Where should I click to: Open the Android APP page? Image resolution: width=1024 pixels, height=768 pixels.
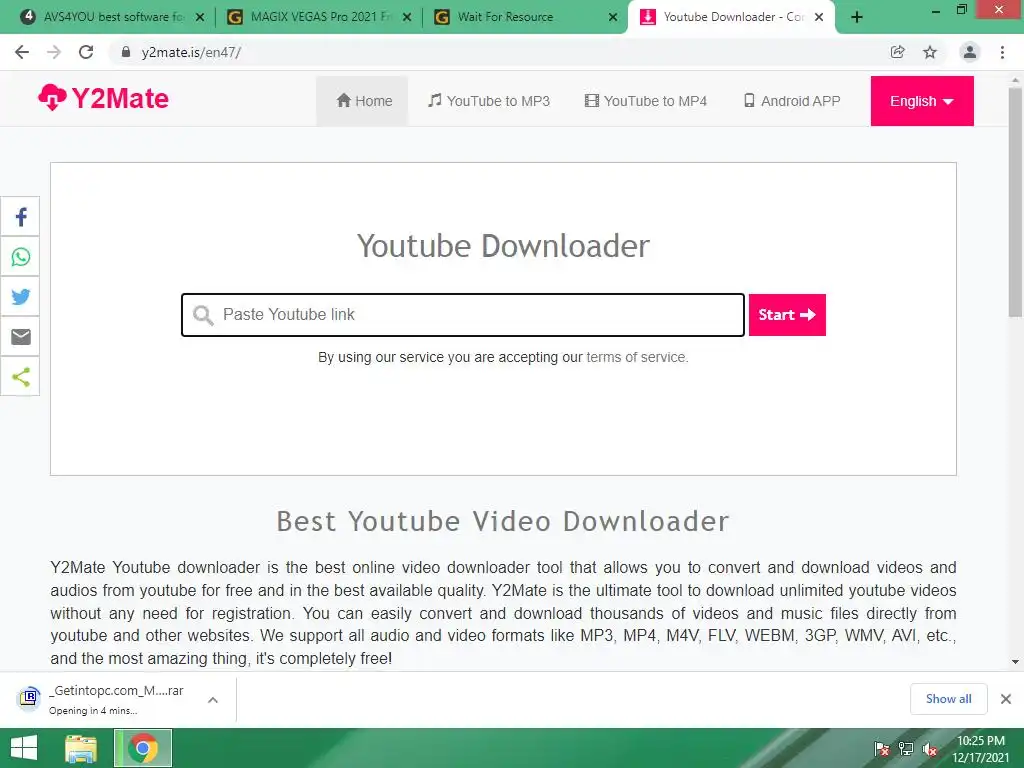[792, 101]
